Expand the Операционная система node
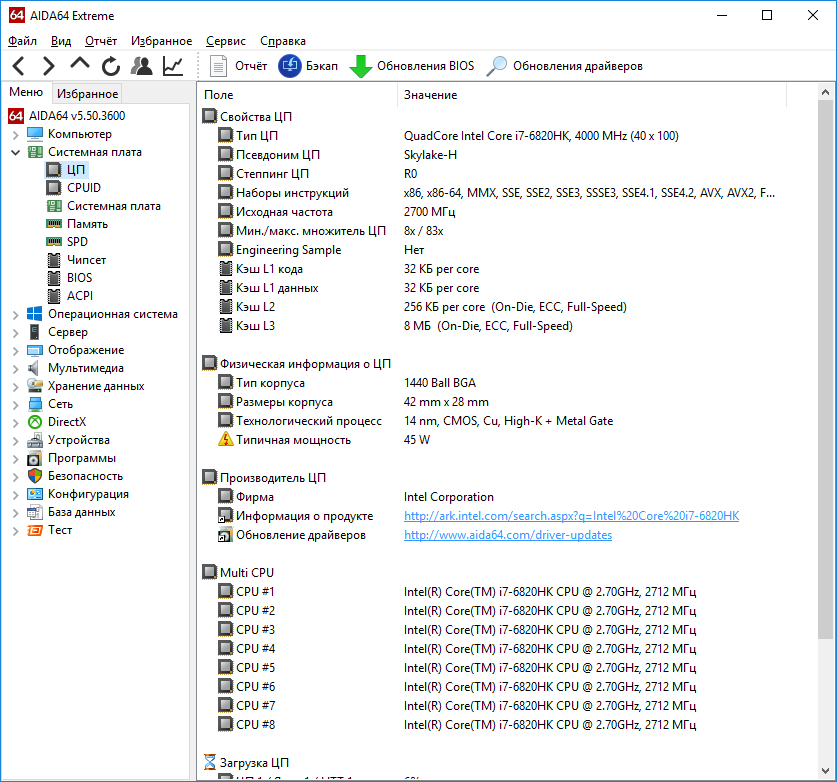837x782 pixels. click(15, 314)
